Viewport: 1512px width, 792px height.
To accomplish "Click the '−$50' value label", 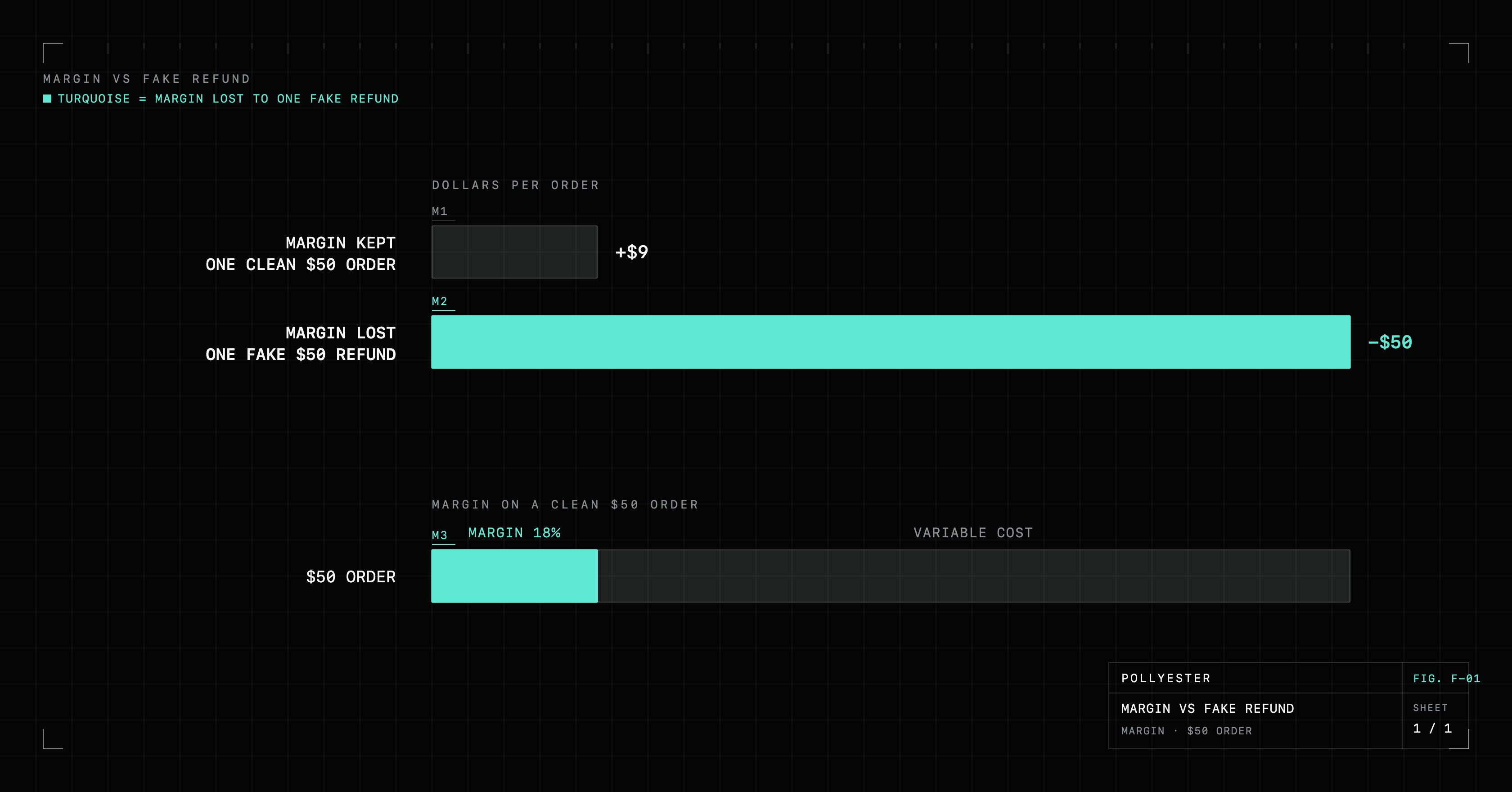I will click(1390, 342).
